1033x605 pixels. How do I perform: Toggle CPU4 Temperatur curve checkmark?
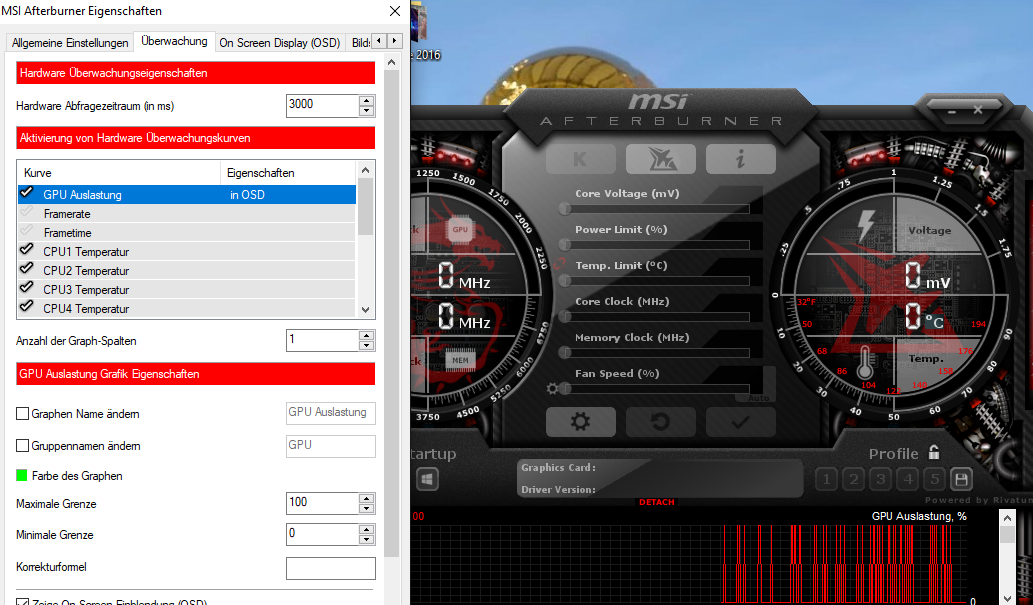point(26,306)
